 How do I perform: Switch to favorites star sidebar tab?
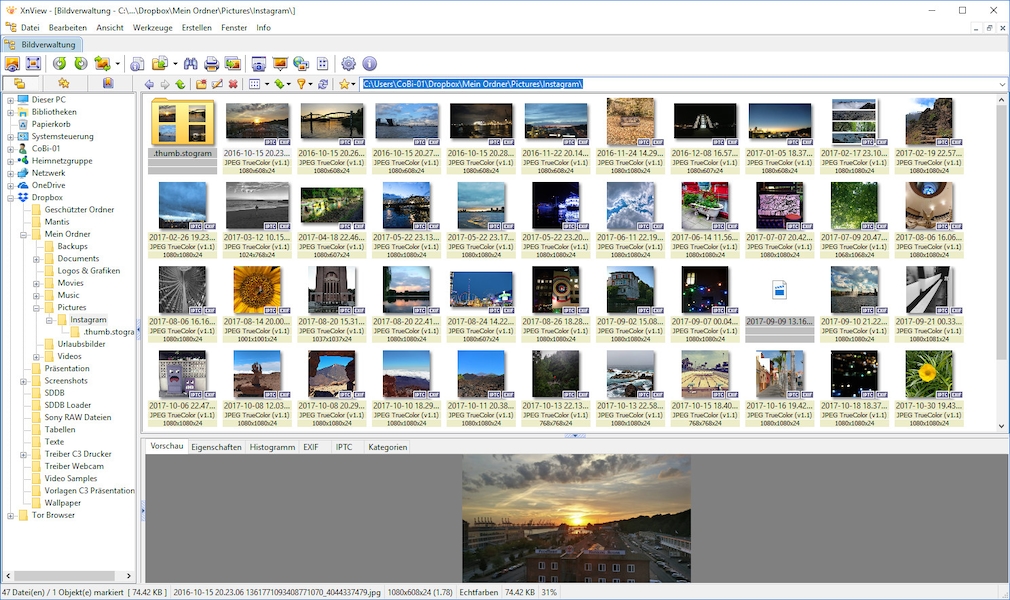(64, 83)
